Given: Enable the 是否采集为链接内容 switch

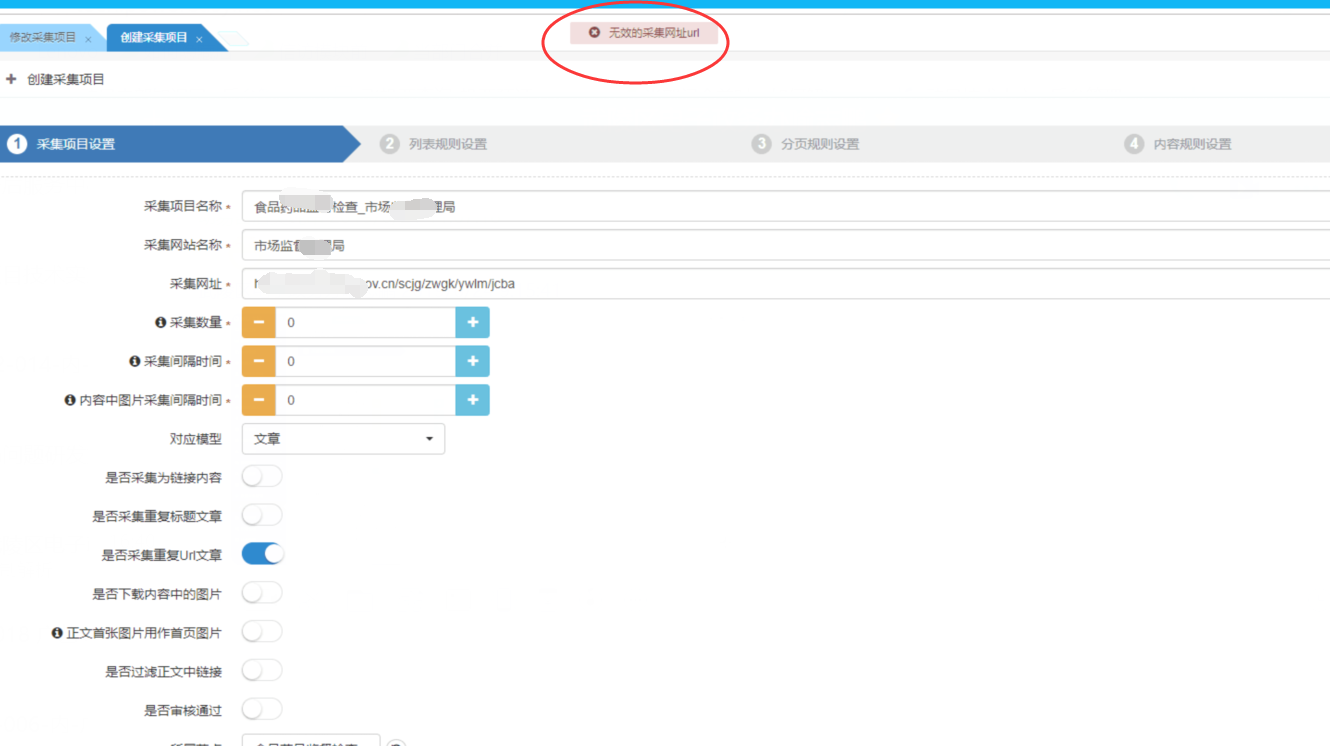Looking at the screenshot, I should (262, 477).
